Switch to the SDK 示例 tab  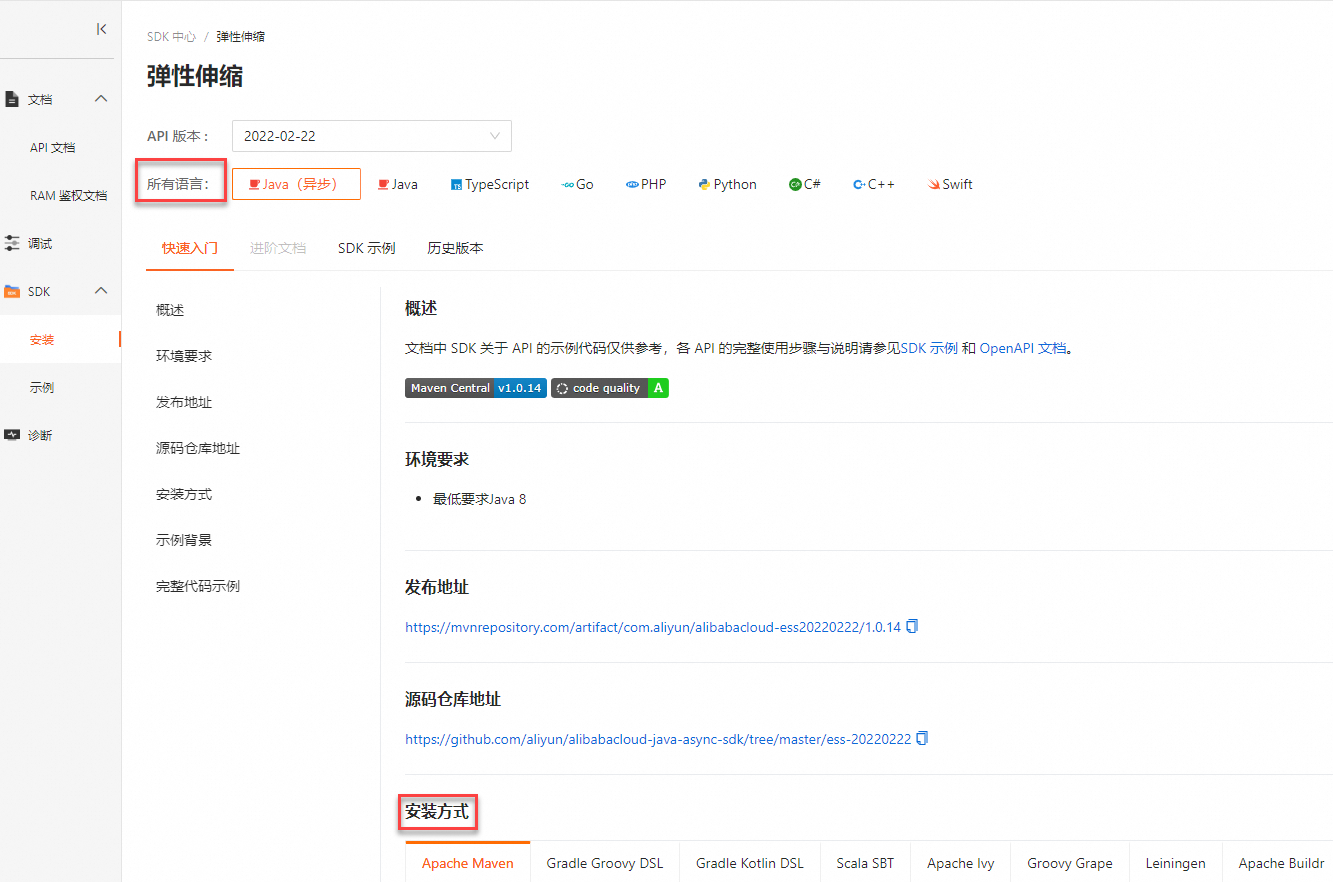367,248
